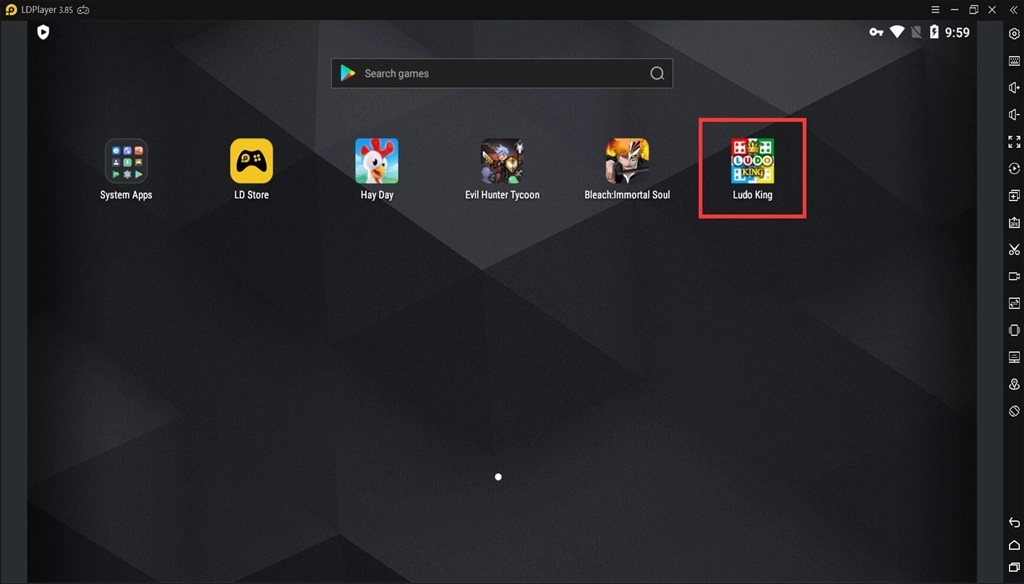Click the Android back arrow icon
The image size is (1024, 584).
1014,522
